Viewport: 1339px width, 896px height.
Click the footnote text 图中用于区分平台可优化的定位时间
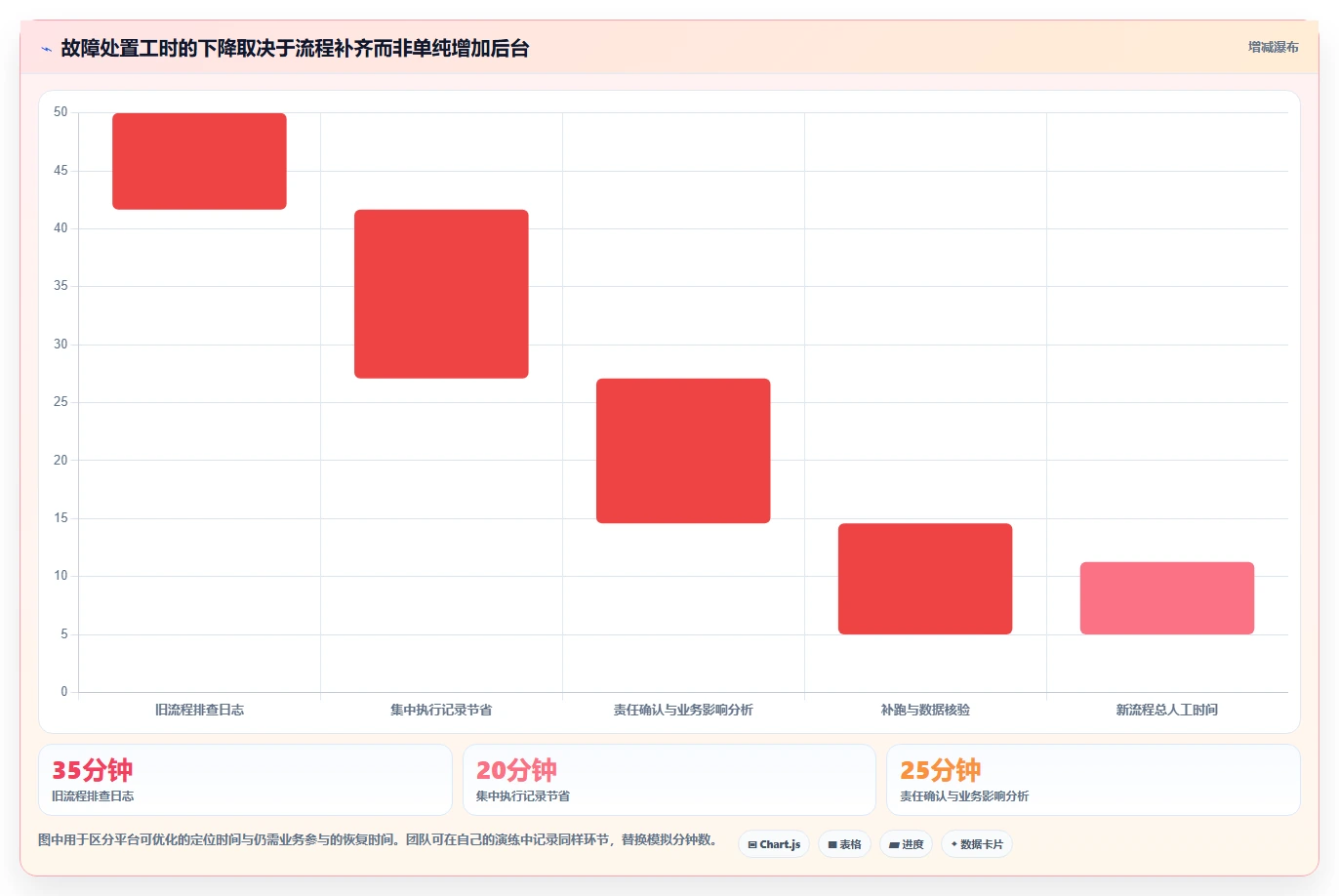point(377,839)
